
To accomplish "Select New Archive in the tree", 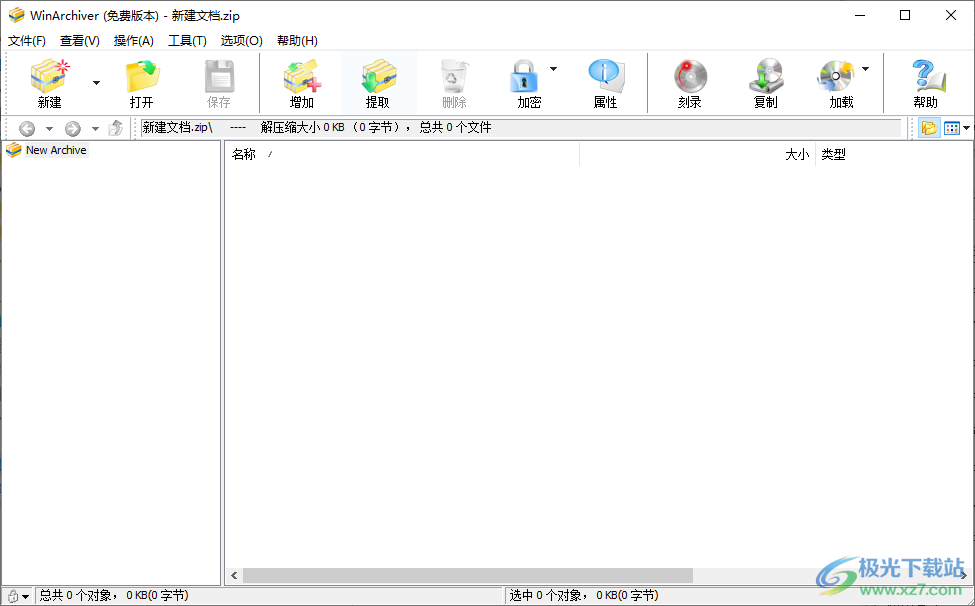I will (x=56, y=150).
